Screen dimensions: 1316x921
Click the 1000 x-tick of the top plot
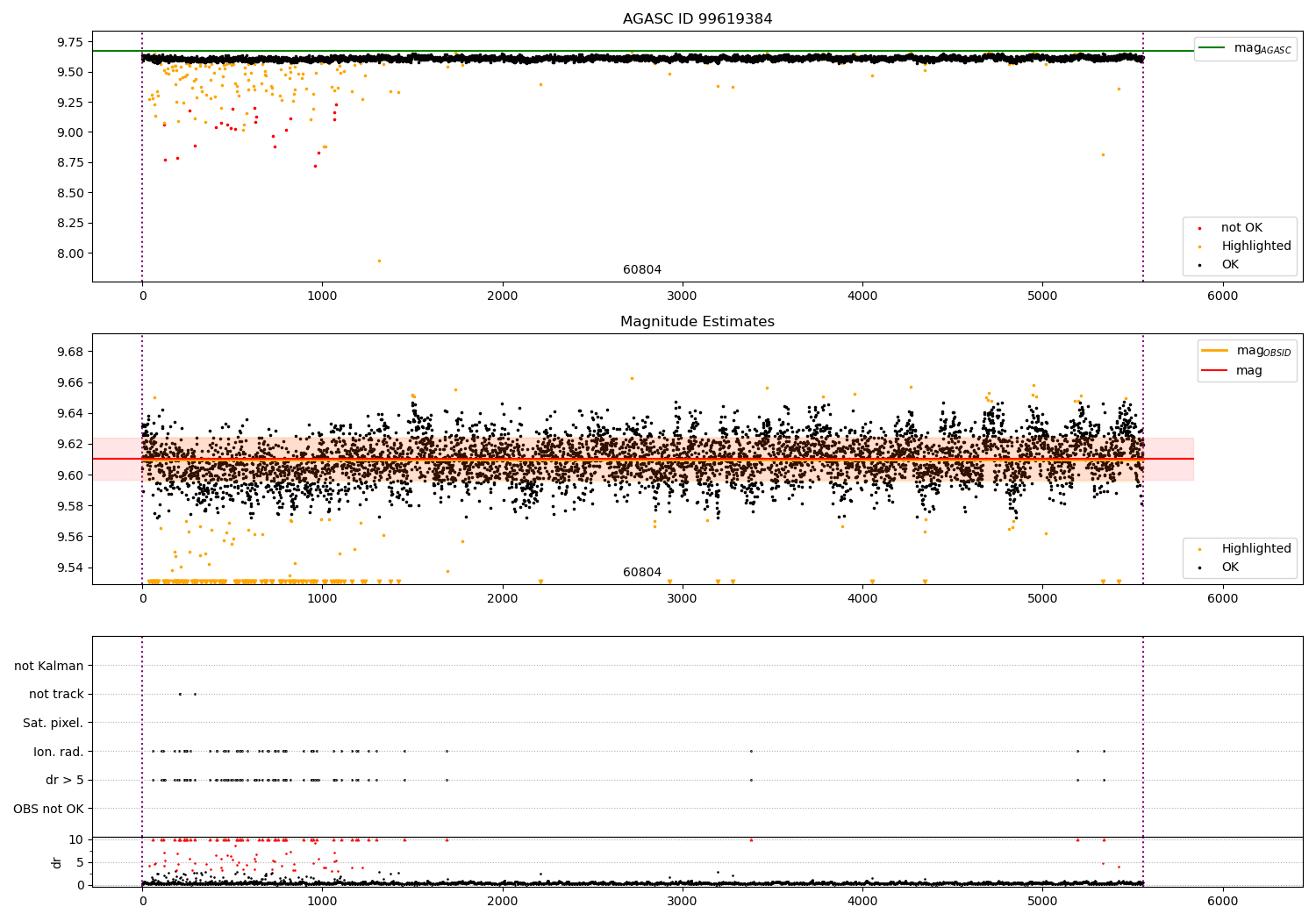[x=322, y=296]
